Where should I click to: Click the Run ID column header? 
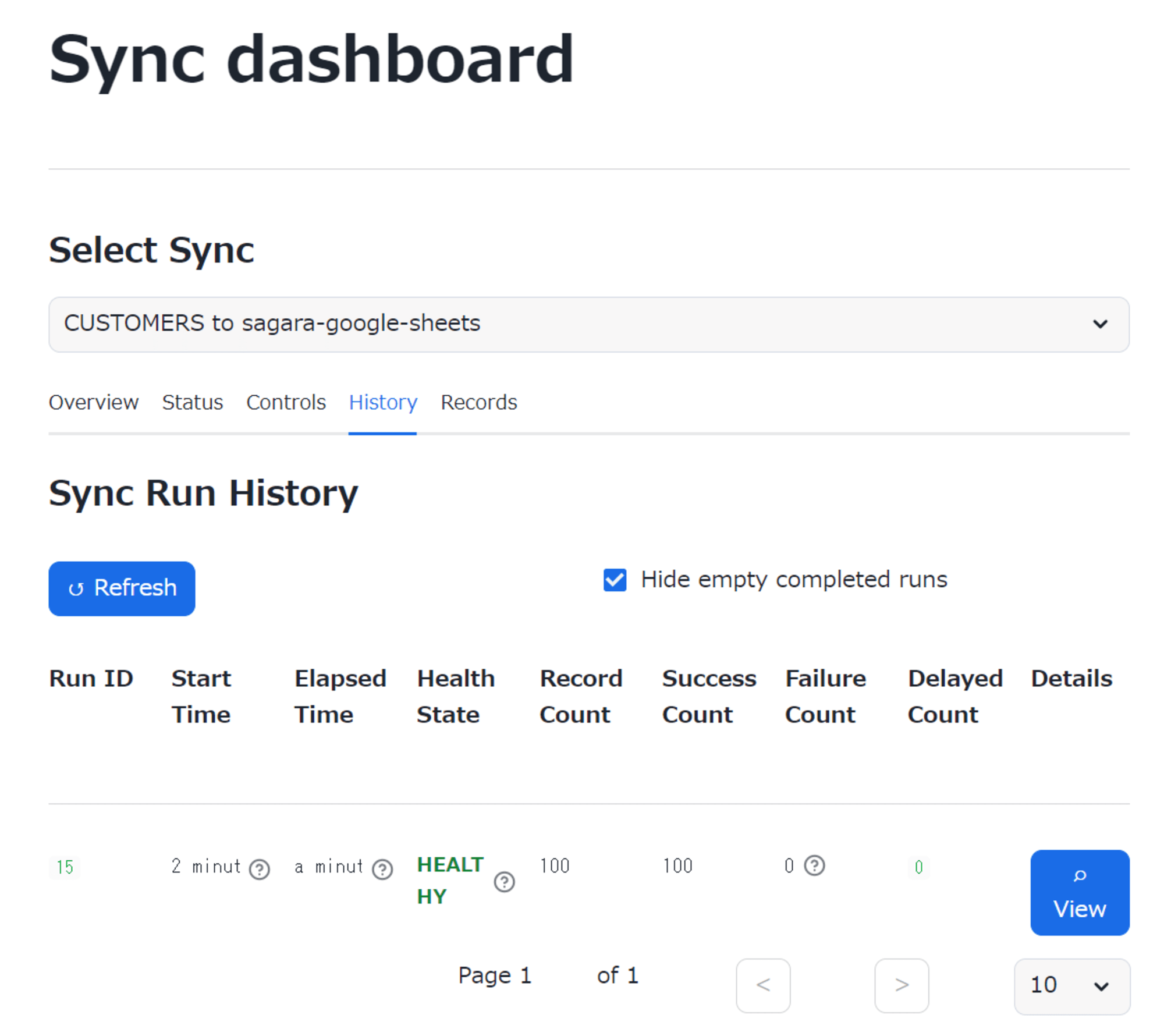pyautogui.click(x=91, y=679)
